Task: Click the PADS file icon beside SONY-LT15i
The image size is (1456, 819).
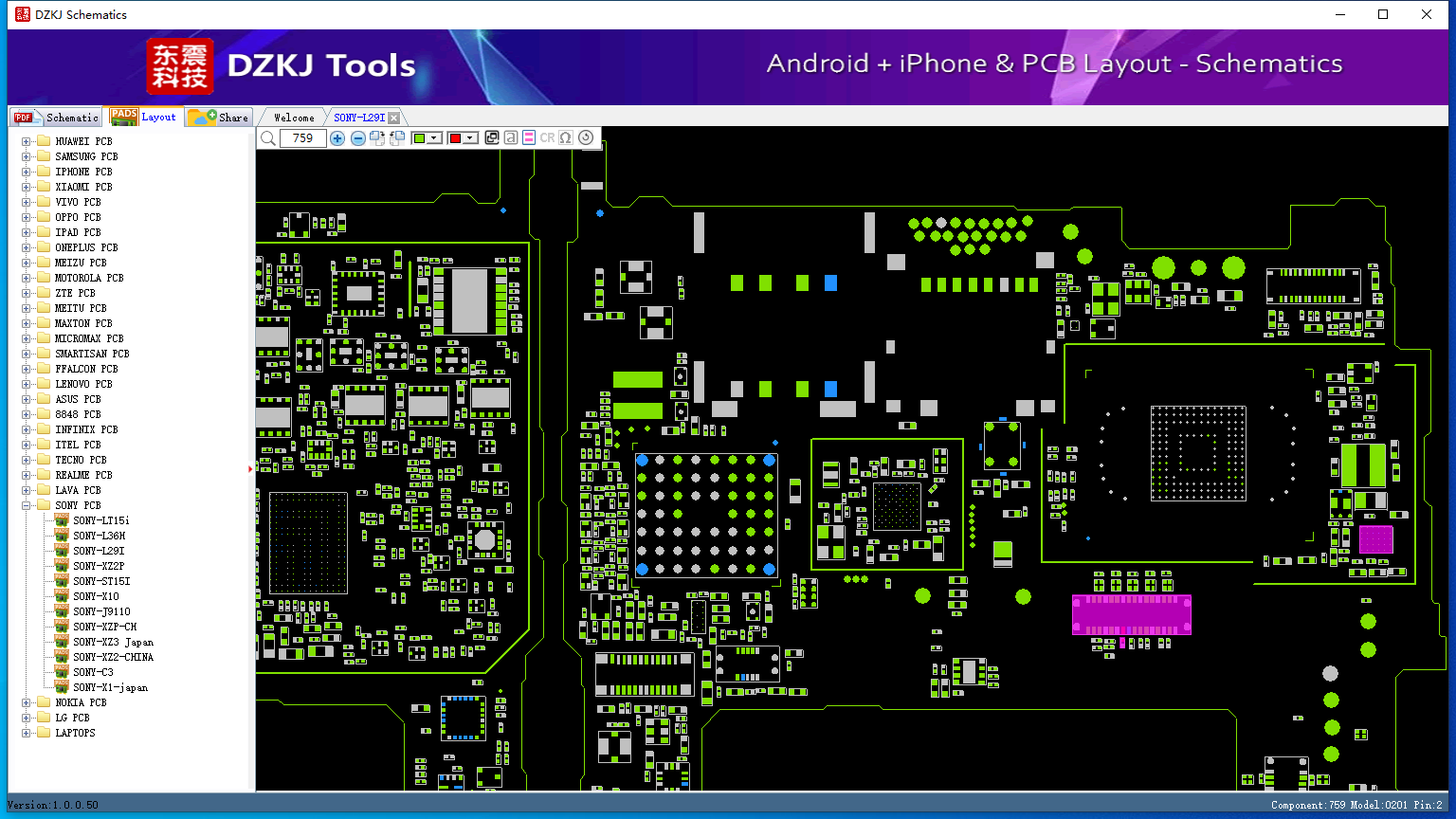Action: point(62,520)
